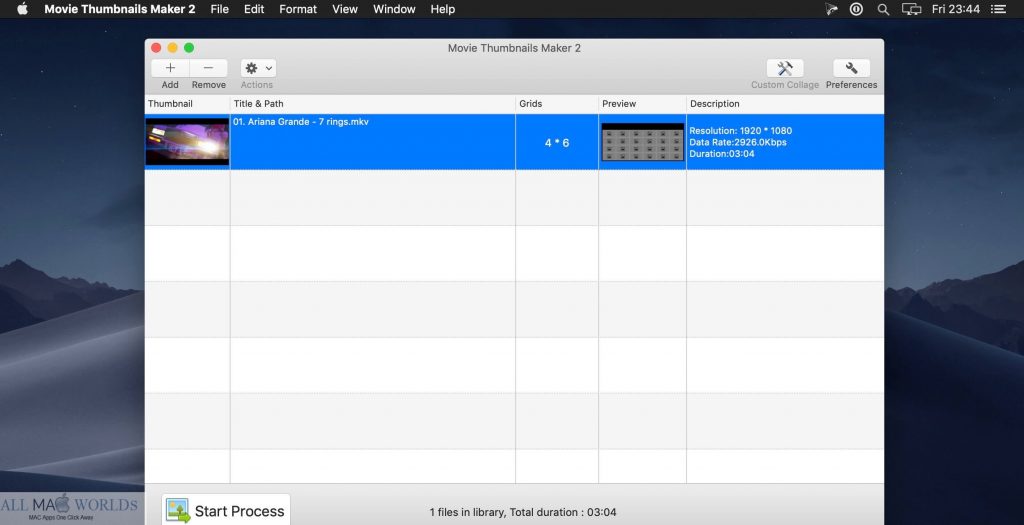The image size is (1024, 525).
Task: Open the View menu
Action: [x=345, y=9]
